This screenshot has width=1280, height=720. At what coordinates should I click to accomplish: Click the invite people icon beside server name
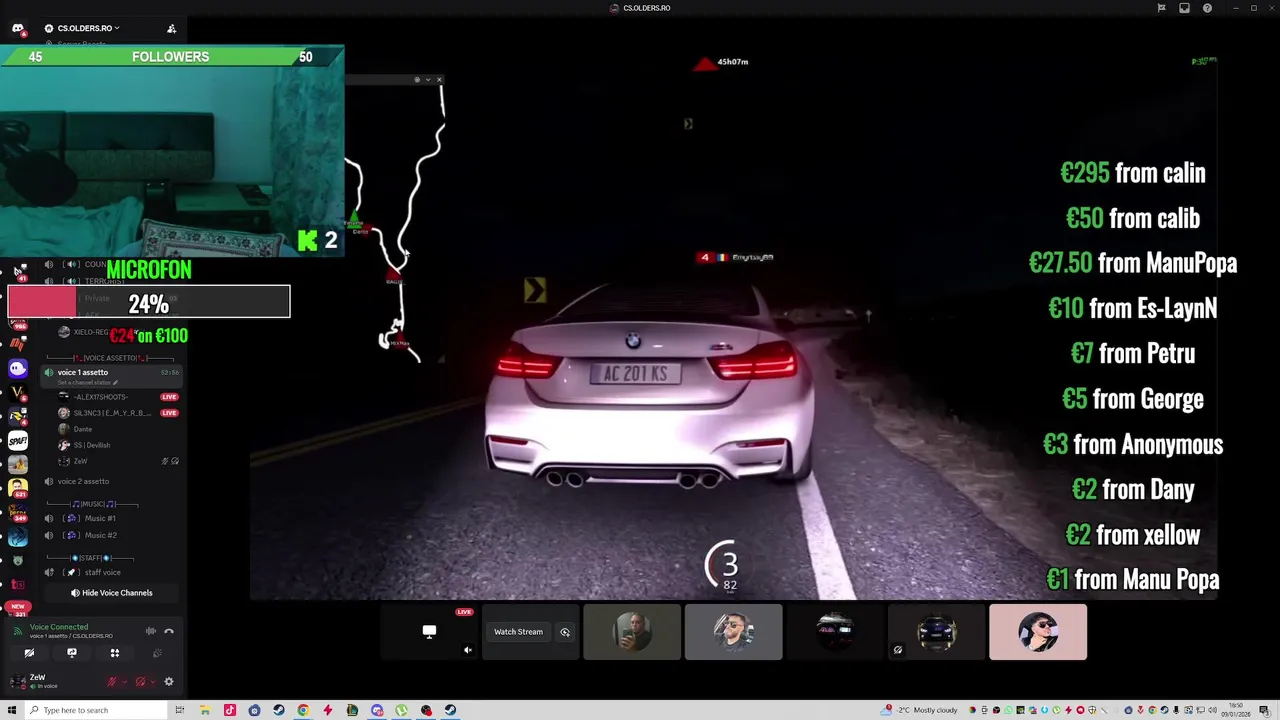coord(171,28)
